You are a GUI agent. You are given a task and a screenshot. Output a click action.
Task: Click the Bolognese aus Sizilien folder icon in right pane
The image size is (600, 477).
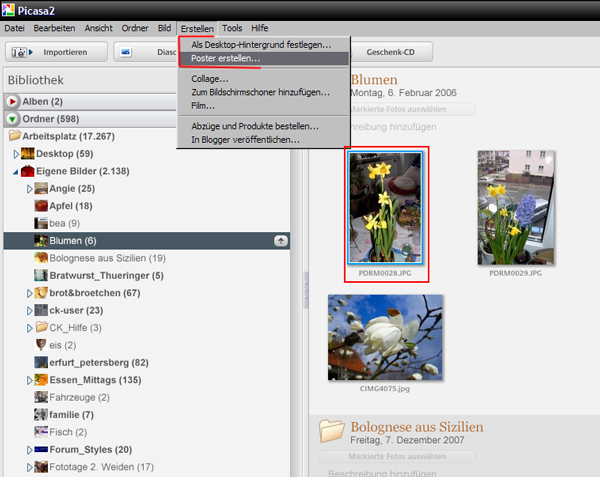[x=331, y=430]
